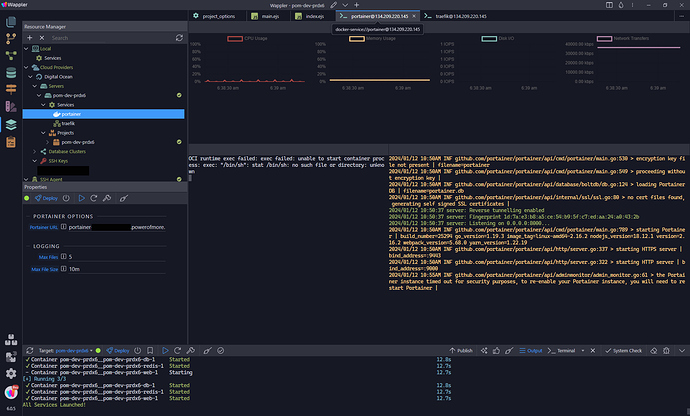Close the portainer@134.209.220.145 tab
The width and height of the screenshot is (690, 416).
point(414,16)
